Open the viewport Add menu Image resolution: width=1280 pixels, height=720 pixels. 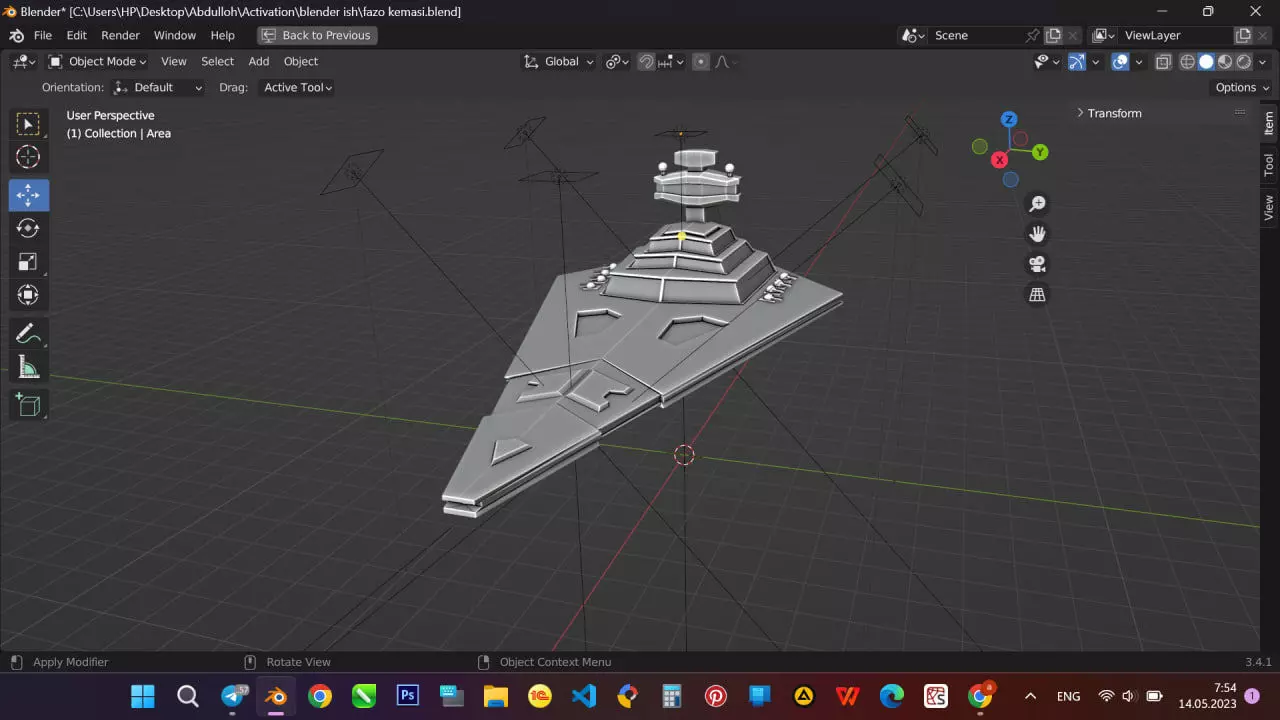259,62
